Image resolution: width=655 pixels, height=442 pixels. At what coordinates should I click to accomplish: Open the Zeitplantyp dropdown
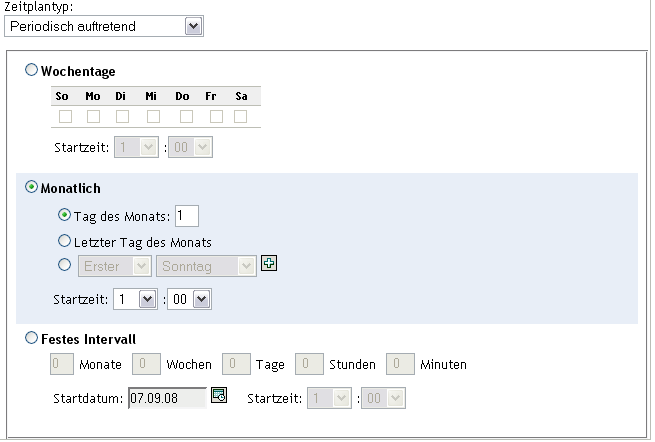(104, 26)
